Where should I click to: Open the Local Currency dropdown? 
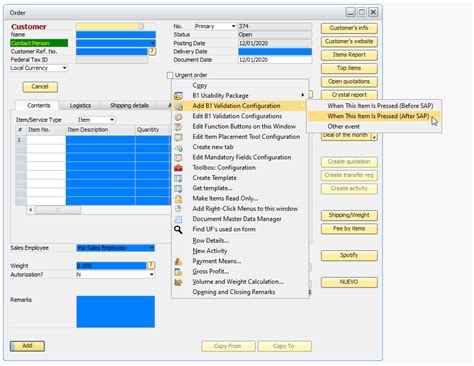65,68
